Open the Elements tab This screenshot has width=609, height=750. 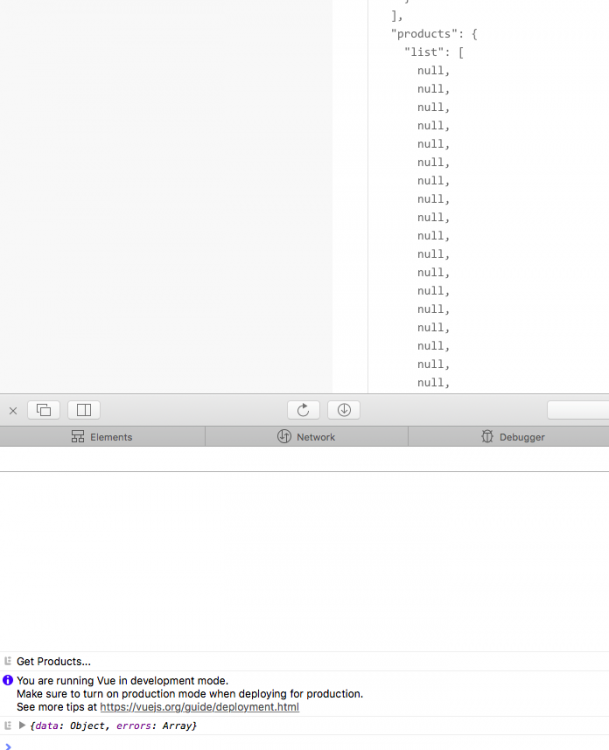[102, 437]
